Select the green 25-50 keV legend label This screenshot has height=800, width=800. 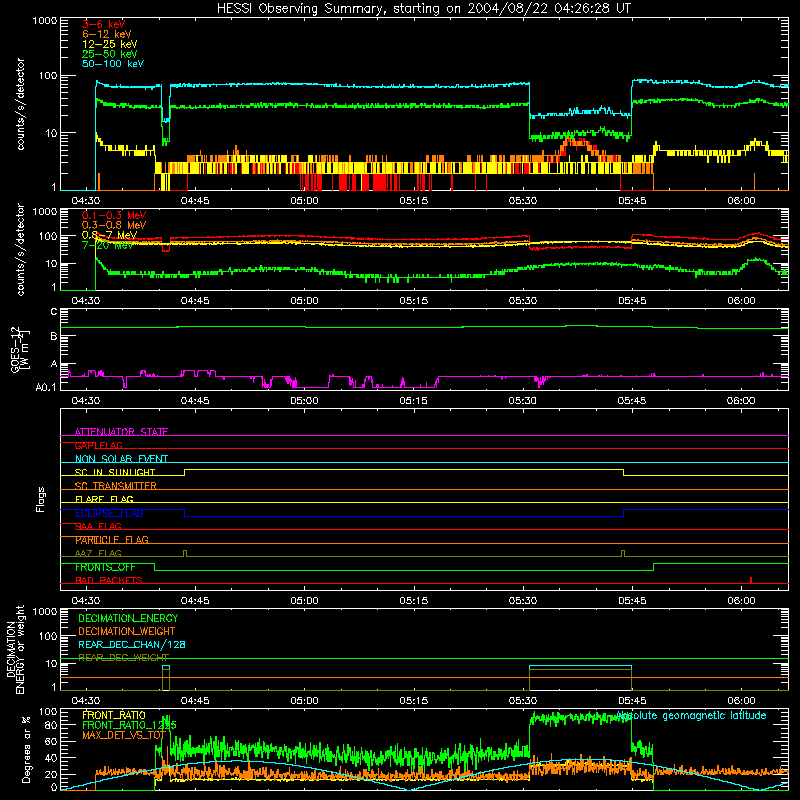click(109, 54)
